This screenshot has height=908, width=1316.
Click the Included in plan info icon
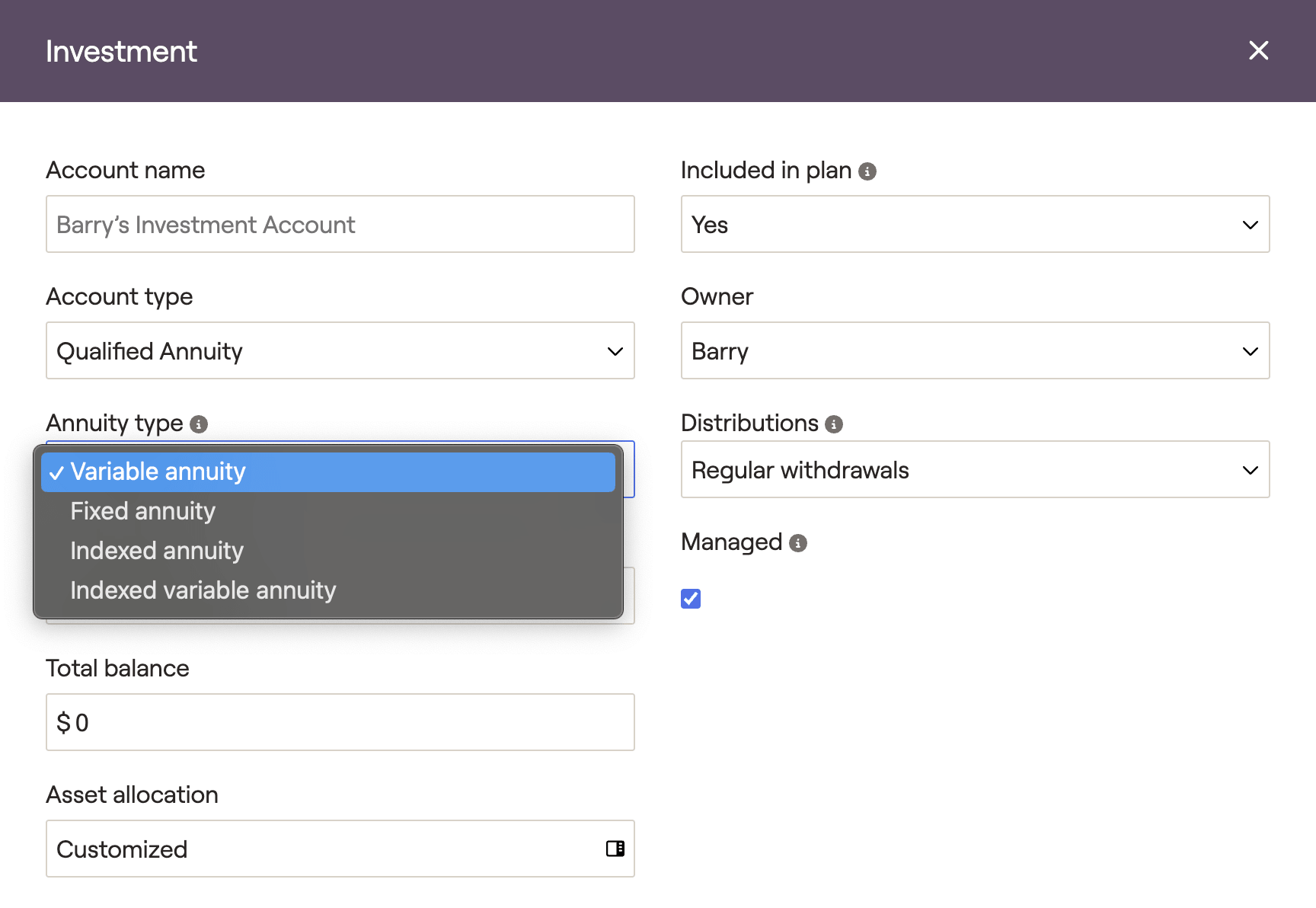pos(867,171)
